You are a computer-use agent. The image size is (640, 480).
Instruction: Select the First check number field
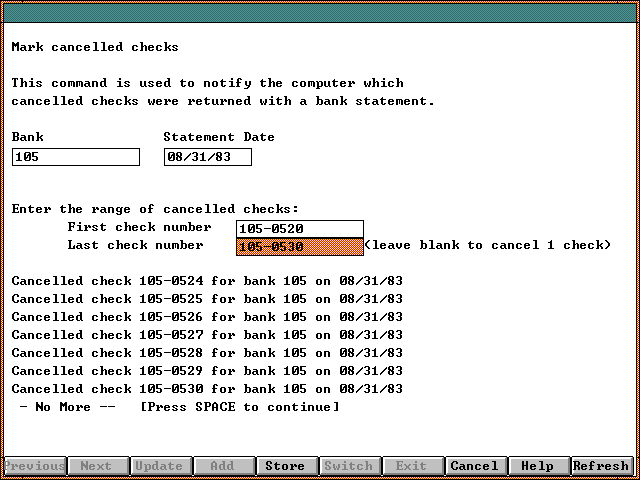[300, 229]
